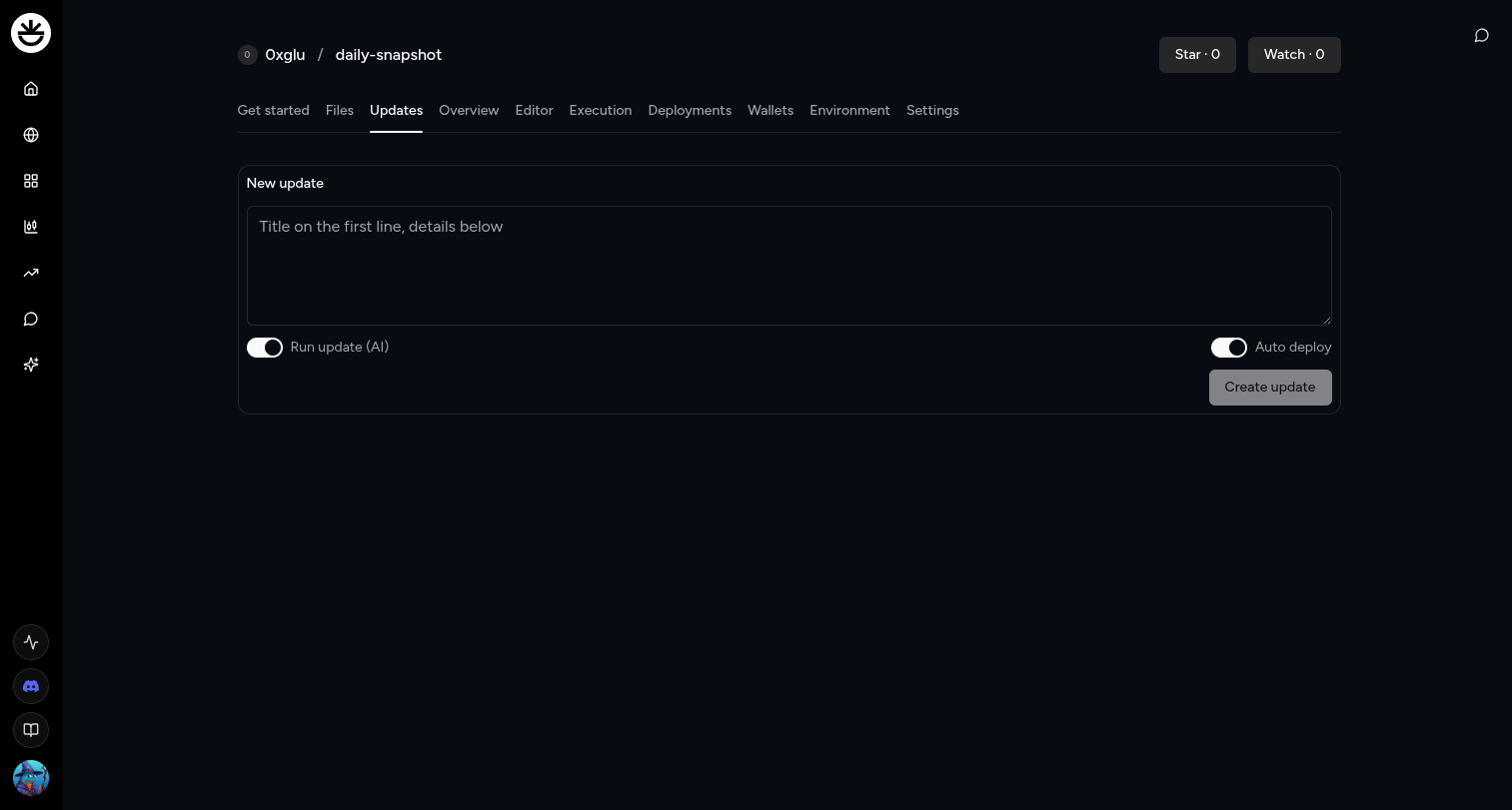Go to the 0xglu owner profile link
Image resolution: width=1512 pixels, height=810 pixels.
click(x=285, y=55)
